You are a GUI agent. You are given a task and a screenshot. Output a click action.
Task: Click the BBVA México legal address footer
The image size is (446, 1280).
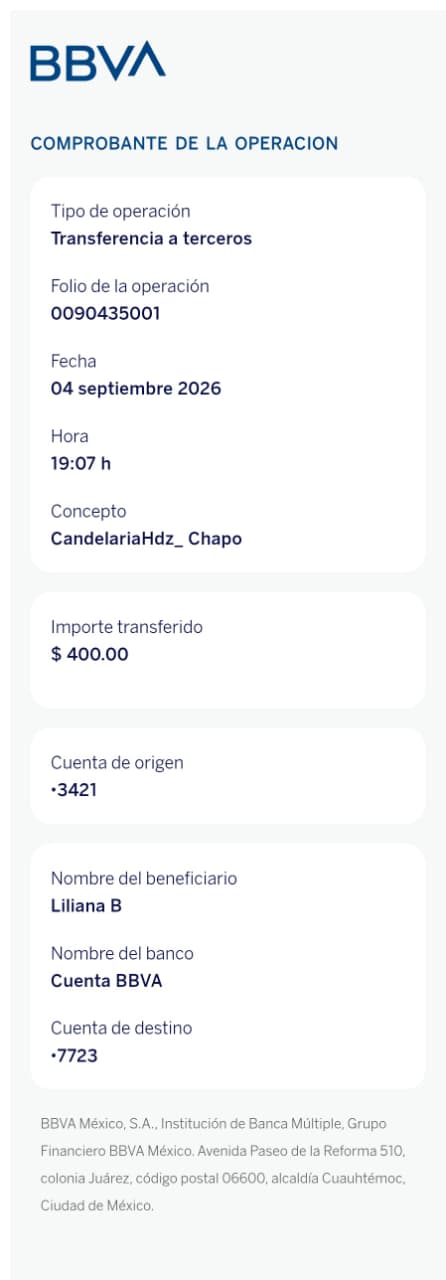(222, 1165)
